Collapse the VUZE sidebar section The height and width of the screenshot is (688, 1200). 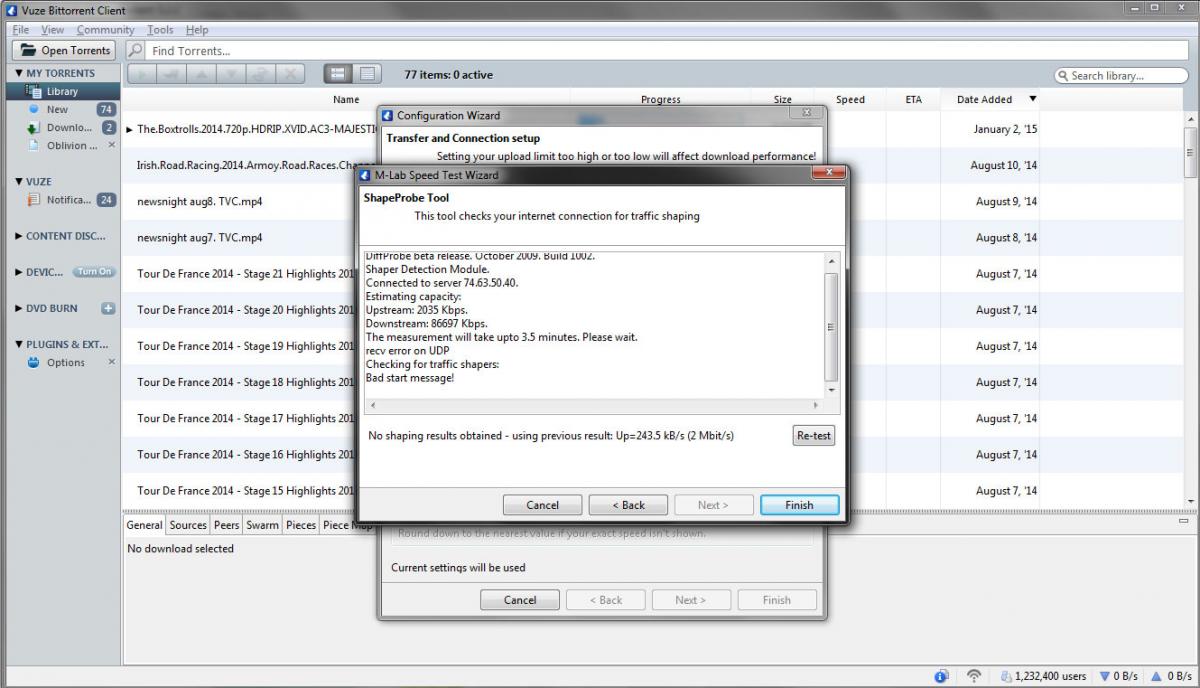click(19, 182)
